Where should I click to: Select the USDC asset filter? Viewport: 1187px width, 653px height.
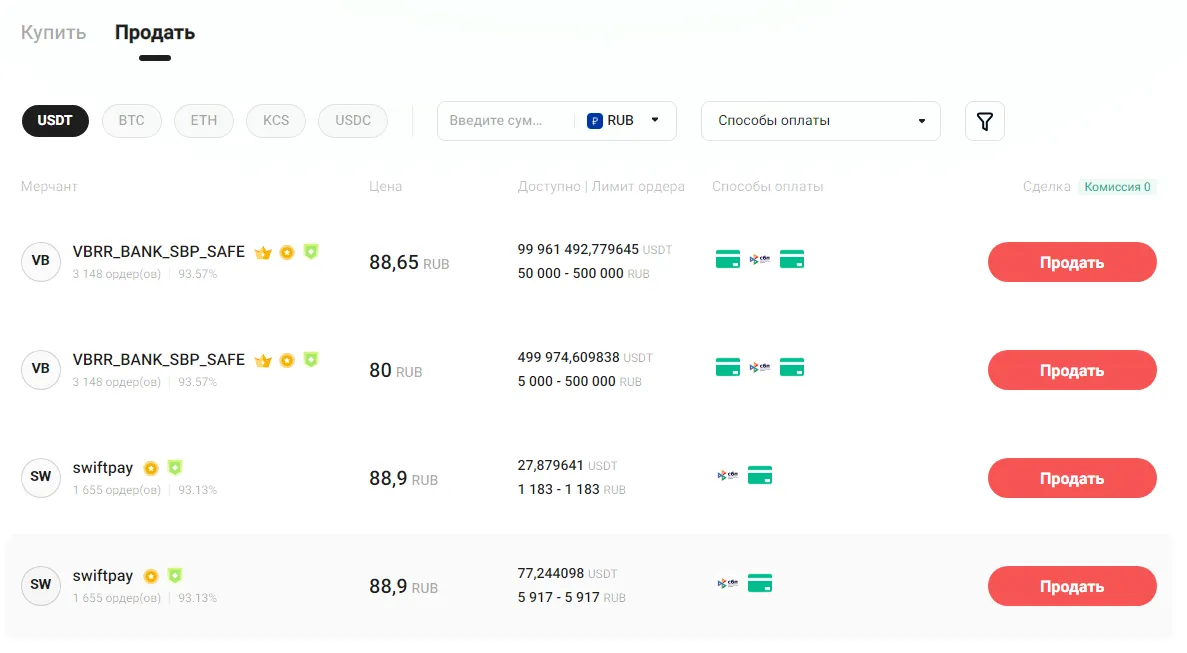[352, 120]
